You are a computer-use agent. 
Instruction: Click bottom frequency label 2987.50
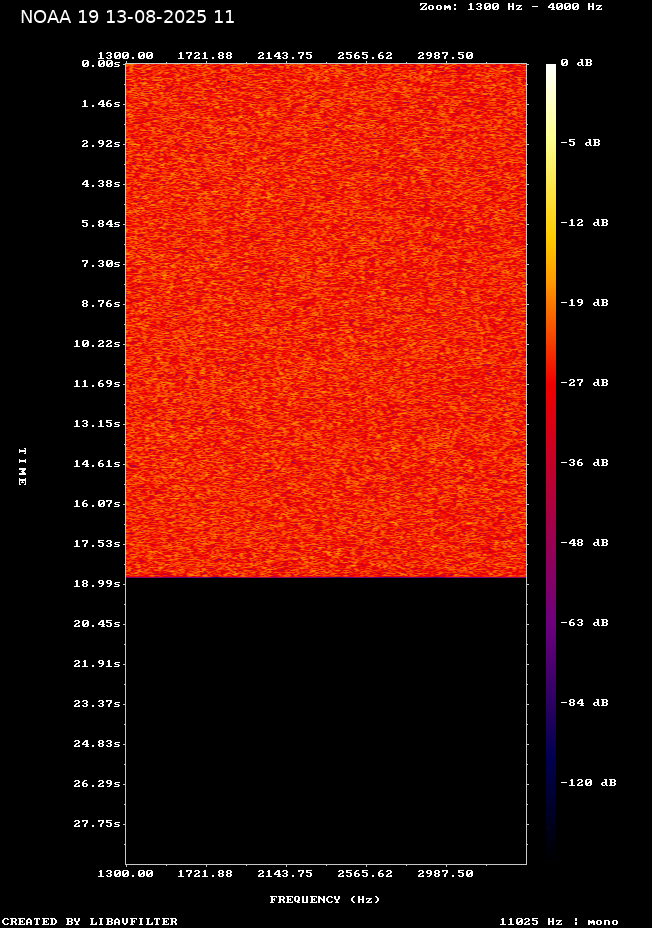click(446, 874)
